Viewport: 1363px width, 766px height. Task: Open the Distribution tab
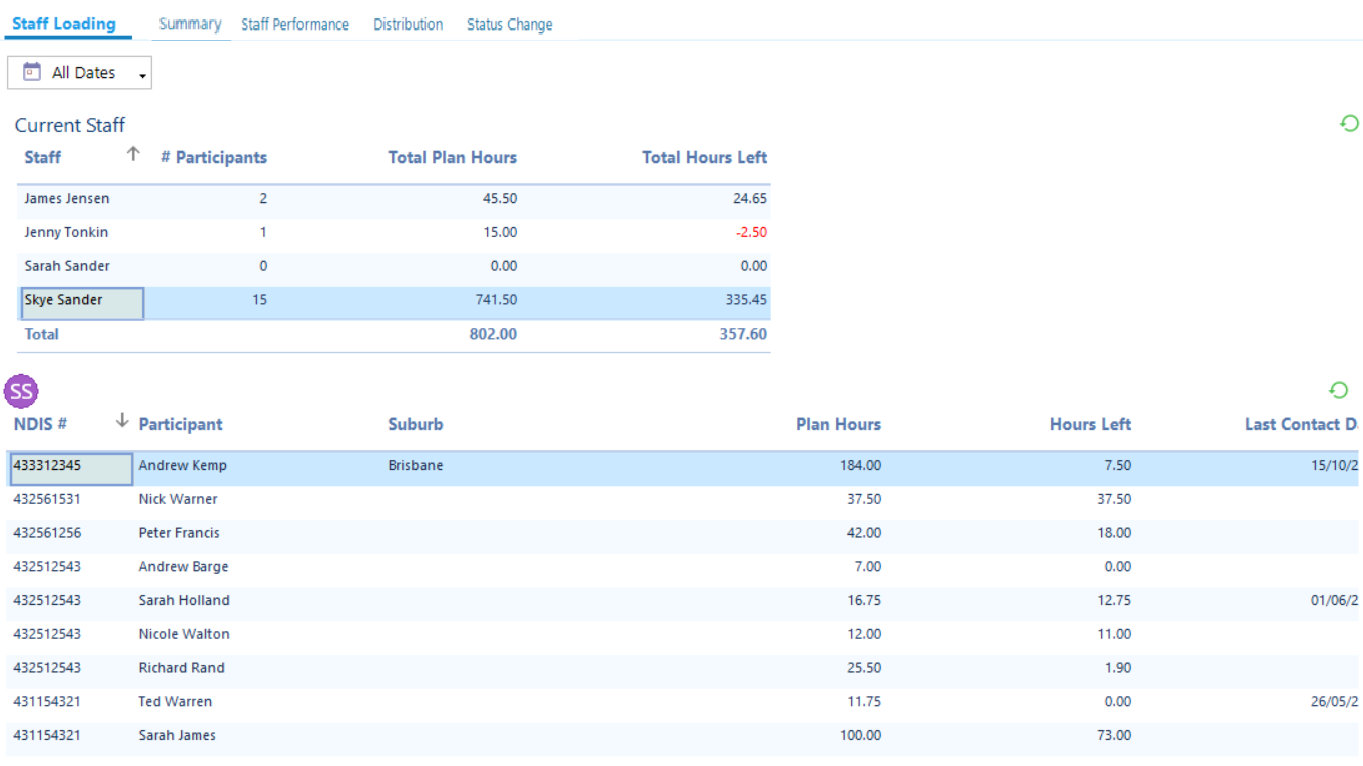click(408, 24)
